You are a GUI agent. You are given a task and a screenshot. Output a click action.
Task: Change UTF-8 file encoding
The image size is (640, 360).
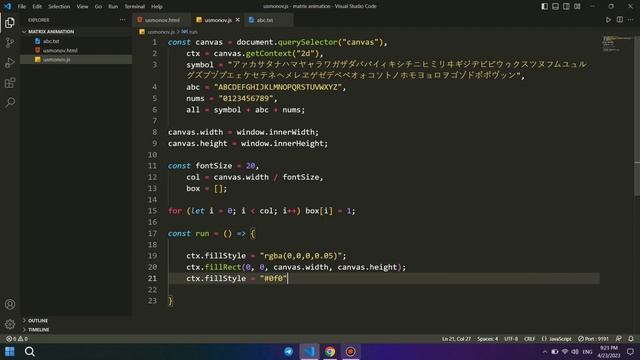coord(511,339)
